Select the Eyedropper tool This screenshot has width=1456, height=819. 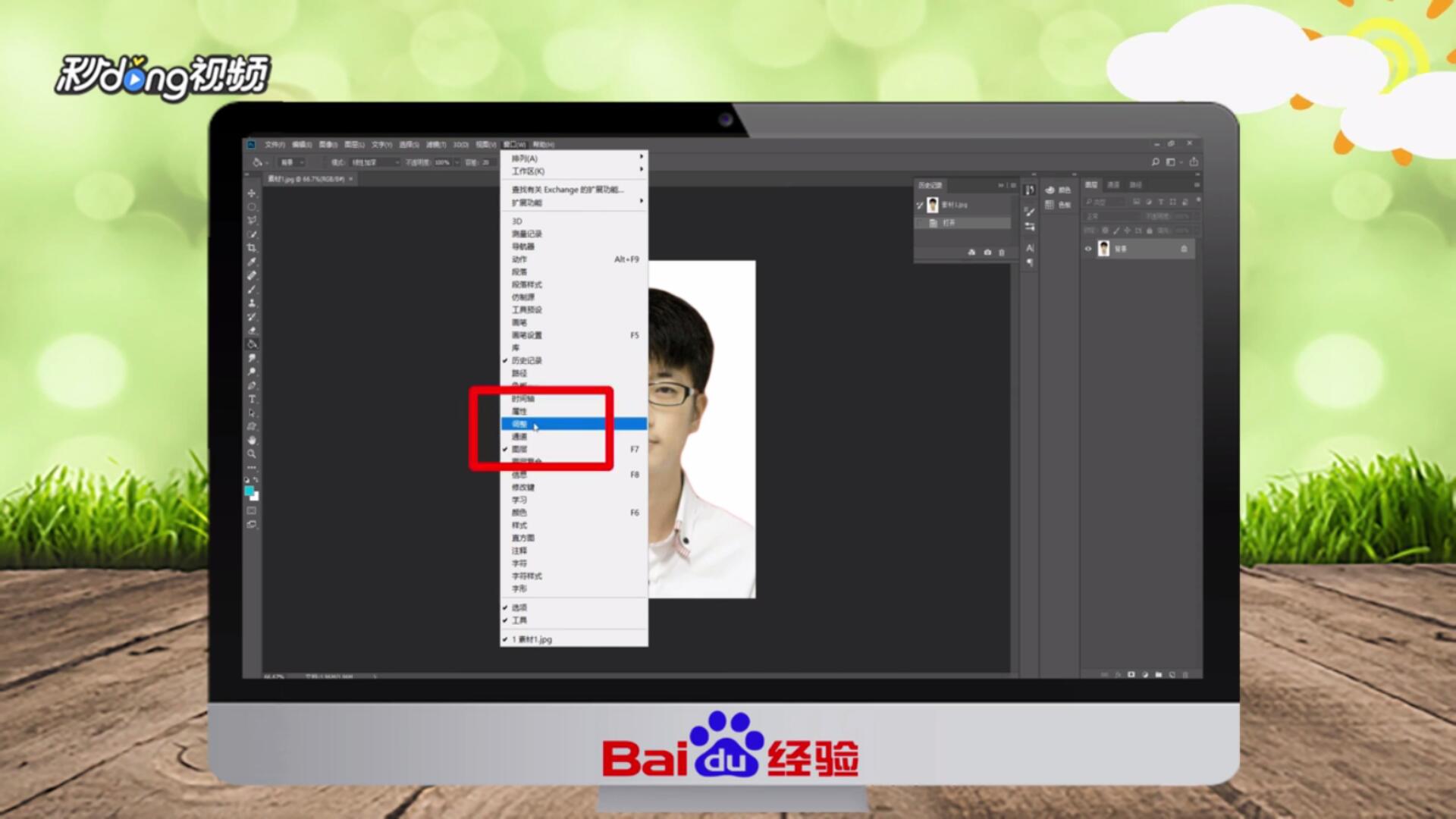tap(252, 262)
